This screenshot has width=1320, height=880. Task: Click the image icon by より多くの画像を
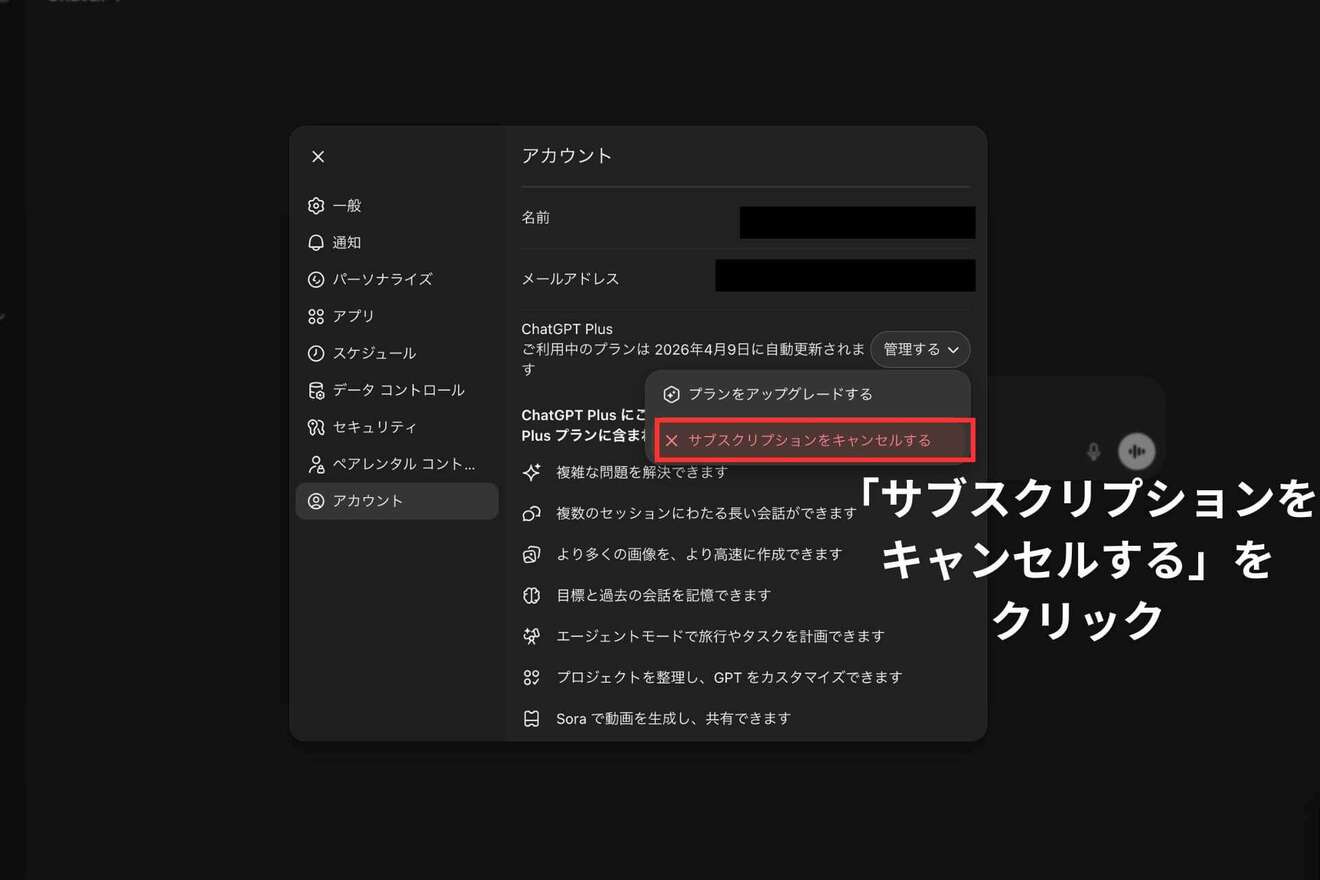532,554
